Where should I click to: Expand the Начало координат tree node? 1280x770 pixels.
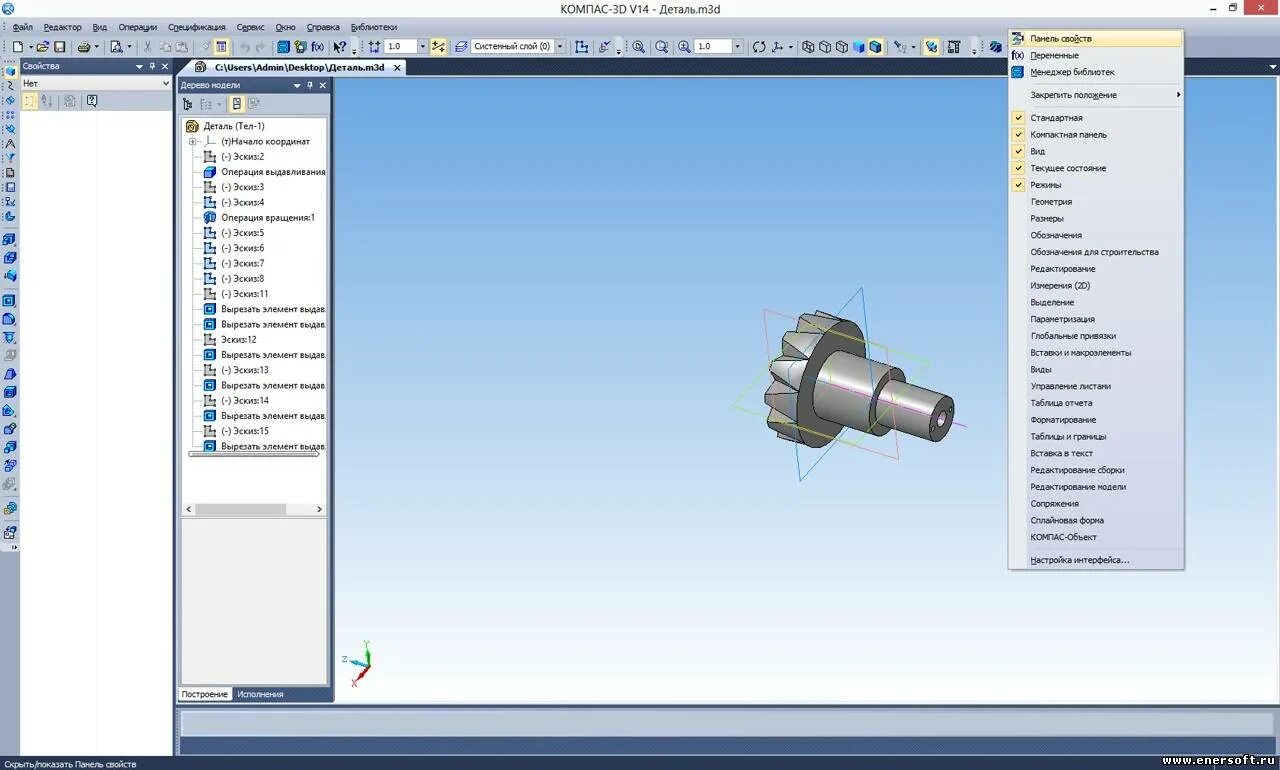tap(192, 142)
